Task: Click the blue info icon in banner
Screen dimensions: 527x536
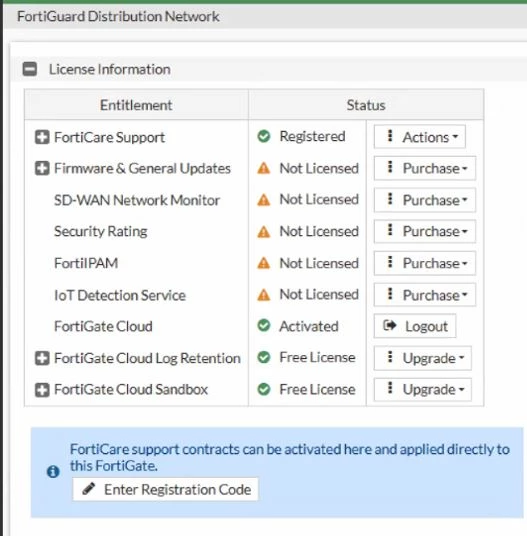Action: 53,472
